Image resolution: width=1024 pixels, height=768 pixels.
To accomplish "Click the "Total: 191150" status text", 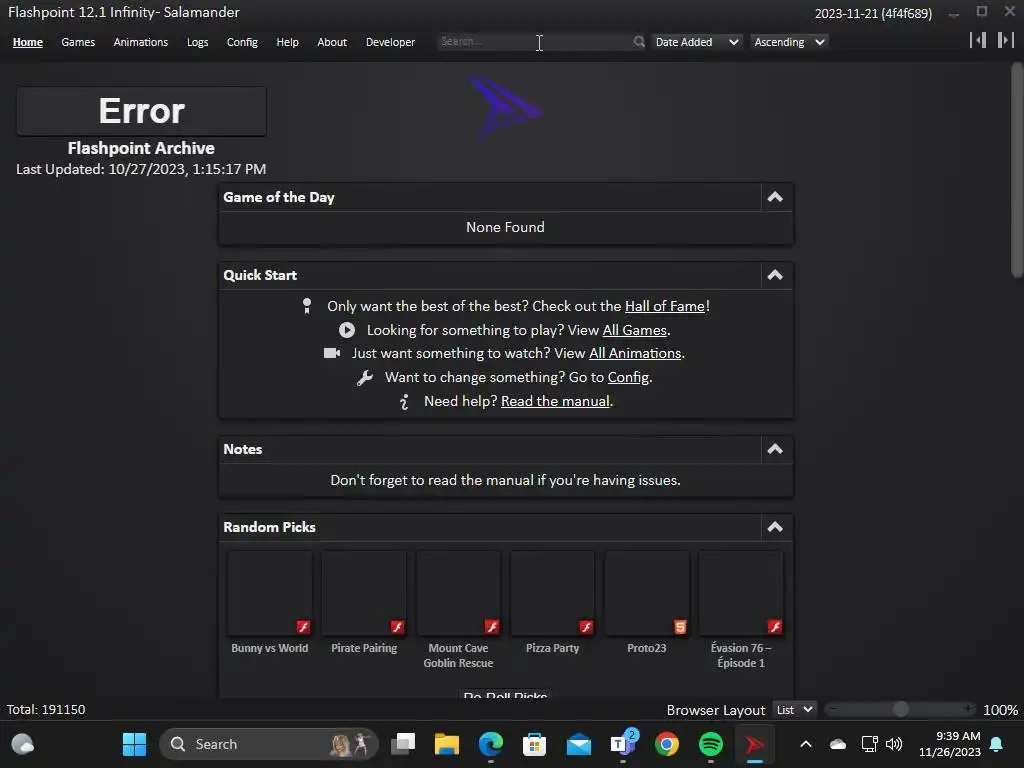I will [x=46, y=710].
